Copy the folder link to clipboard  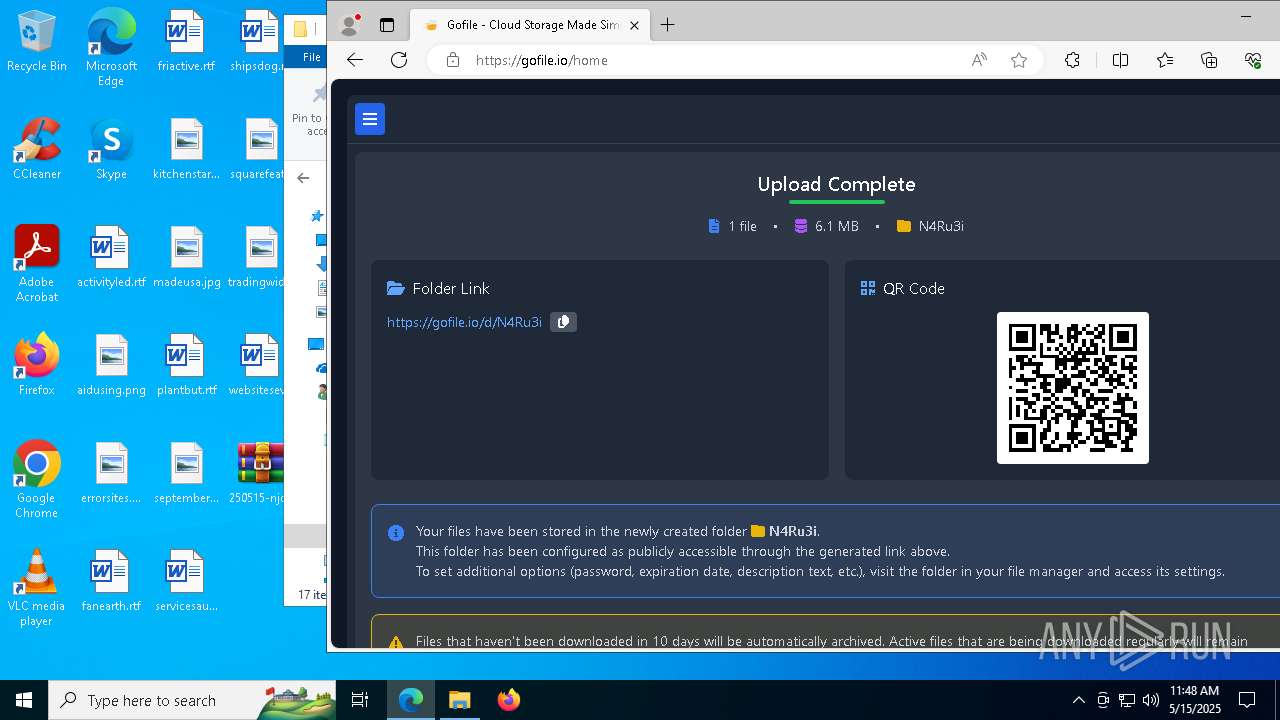click(x=563, y=322)
